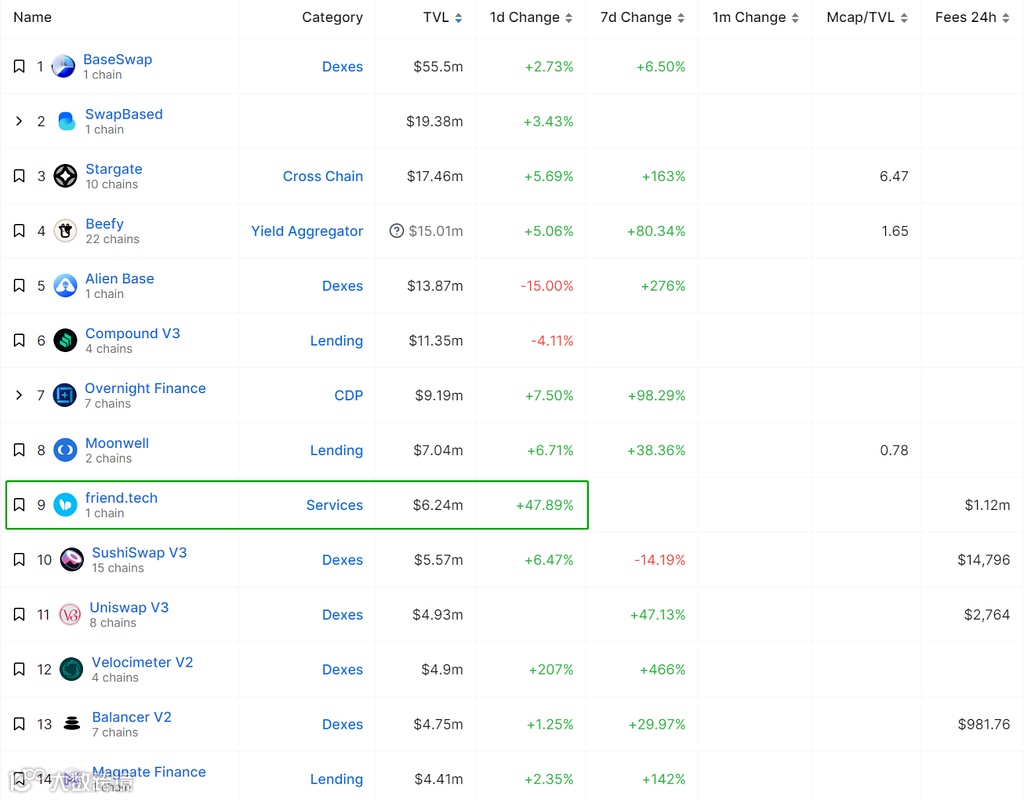Click the Compound V3 logo
The height and width of the screenshot is (800, 1024).
(65, 341)
